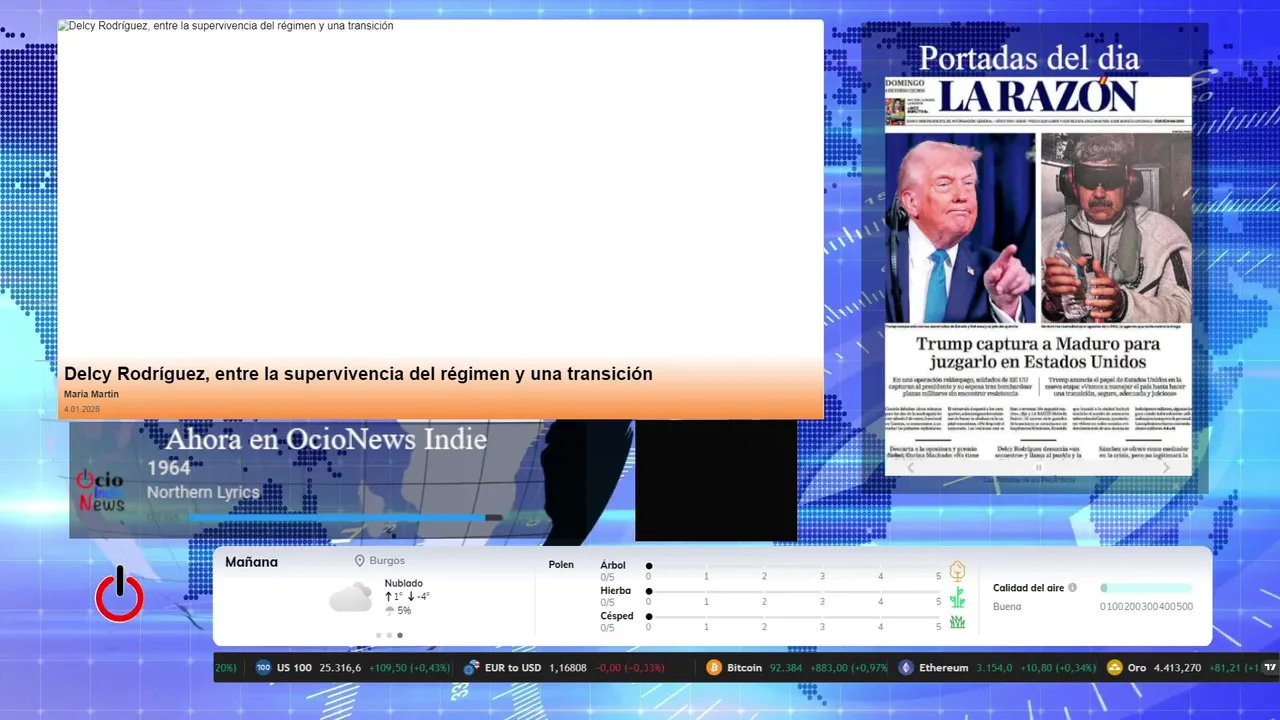Screen dimensions: 1280x720
Task: Click the Hierba pollen level slider
Action: (793, 591)
